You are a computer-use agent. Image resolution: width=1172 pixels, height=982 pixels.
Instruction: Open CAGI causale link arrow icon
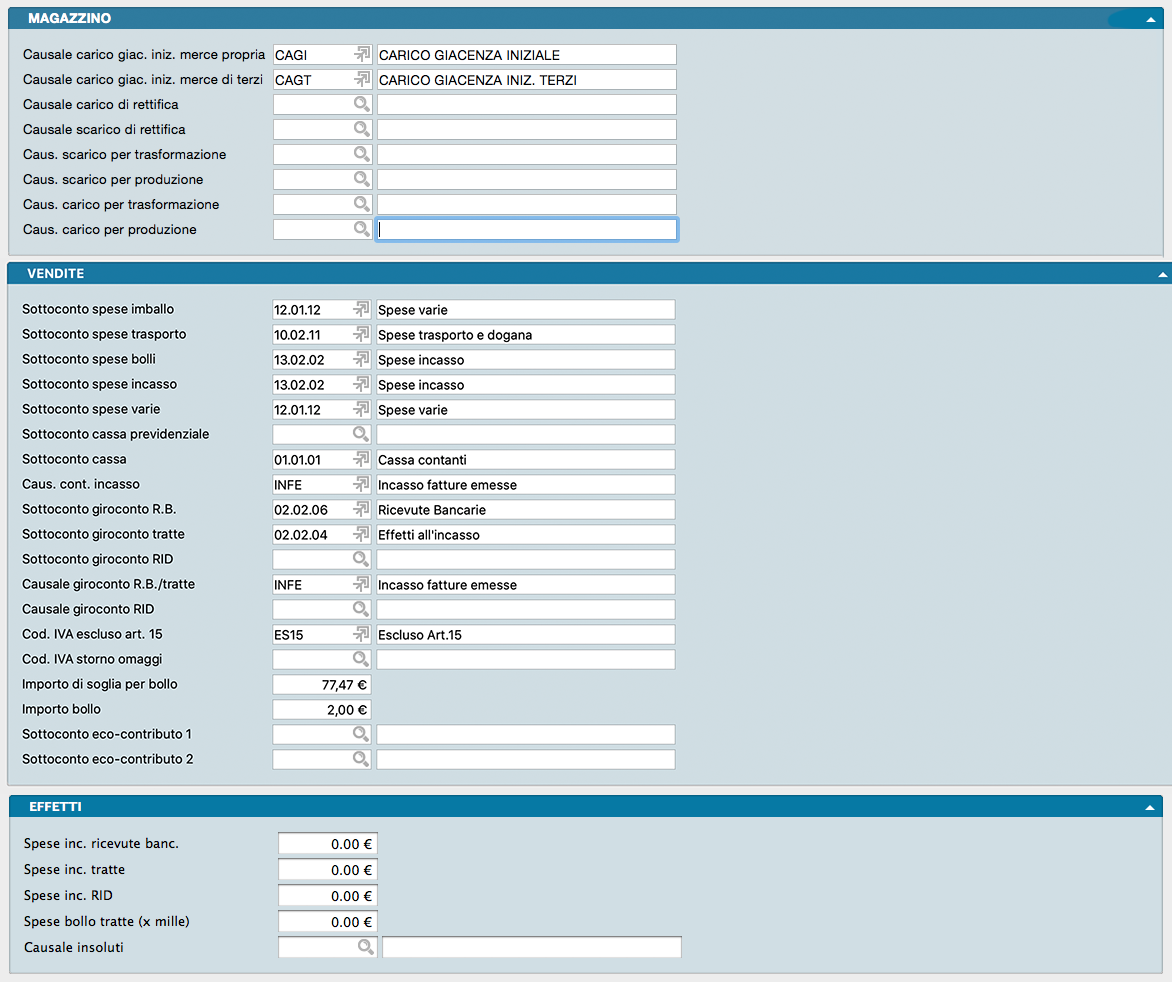[361, 54]
